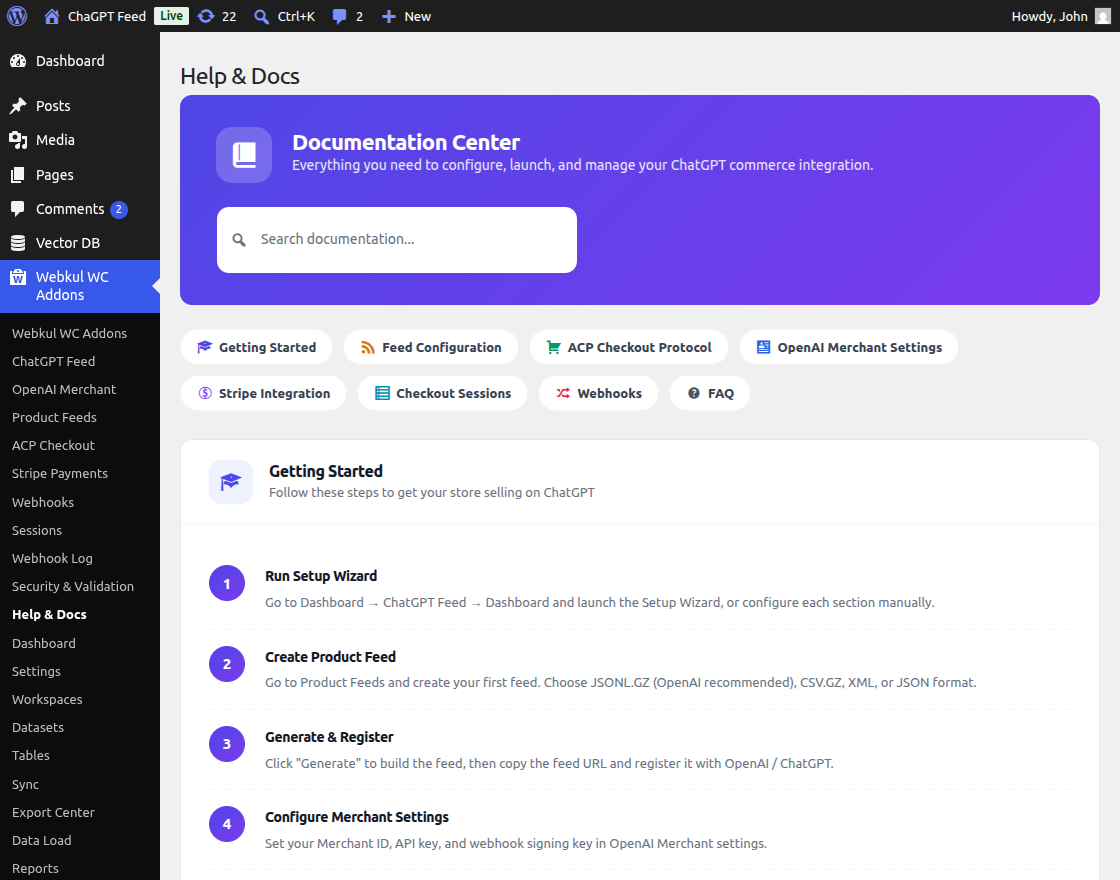Open Workspaces in sidebar submenu

(x=47, y=699)
